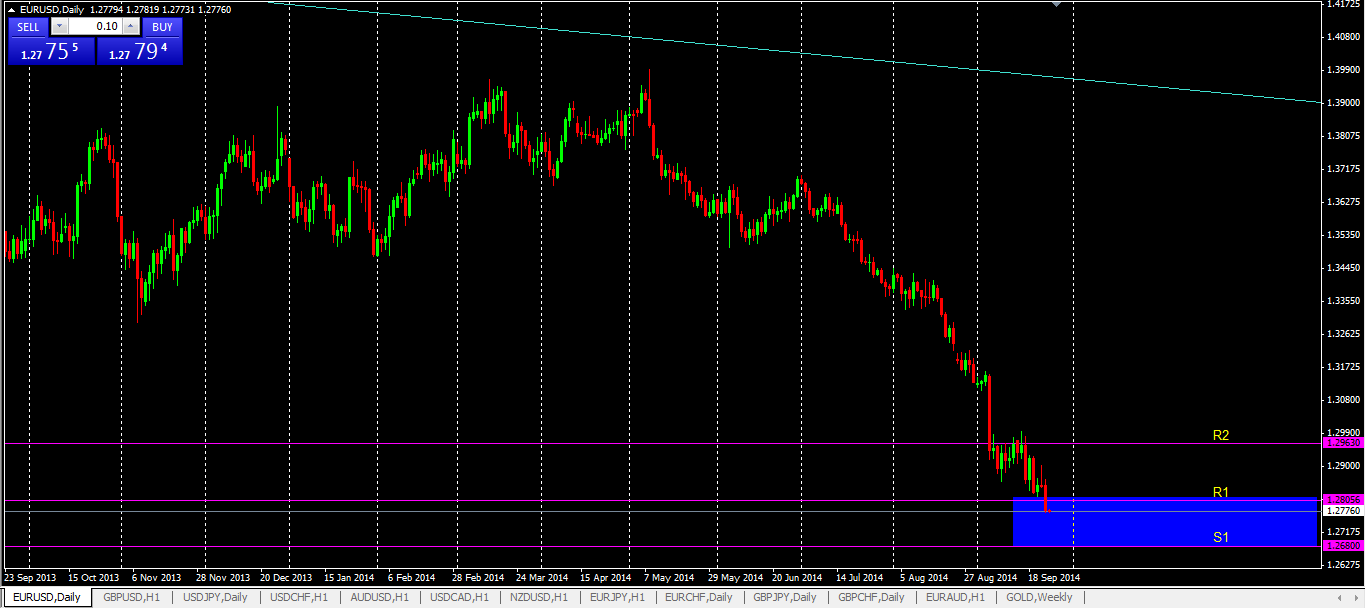Image resolution: width=1365 pixels, height=609 pixels.
Task: Click the 18 Sep 2014 date label
Action: (1054, 577)
